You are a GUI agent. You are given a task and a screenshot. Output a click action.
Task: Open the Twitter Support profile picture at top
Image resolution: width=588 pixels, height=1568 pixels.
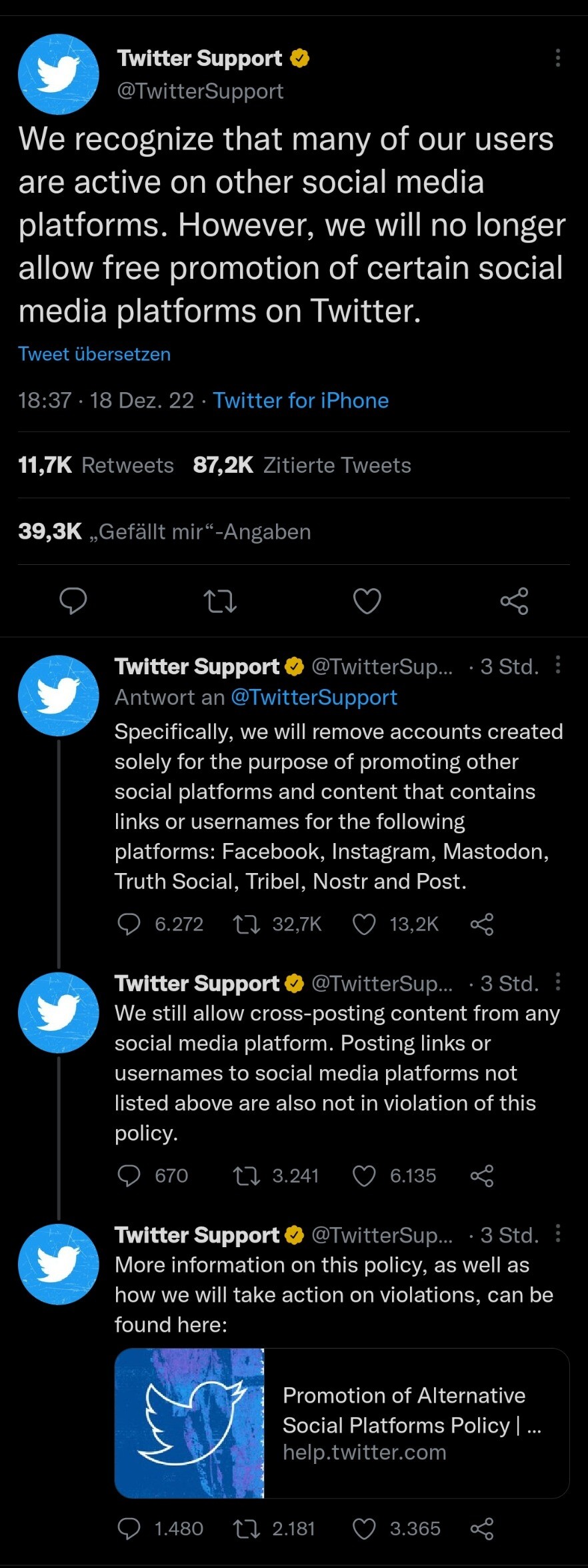[x=59, y=74]
